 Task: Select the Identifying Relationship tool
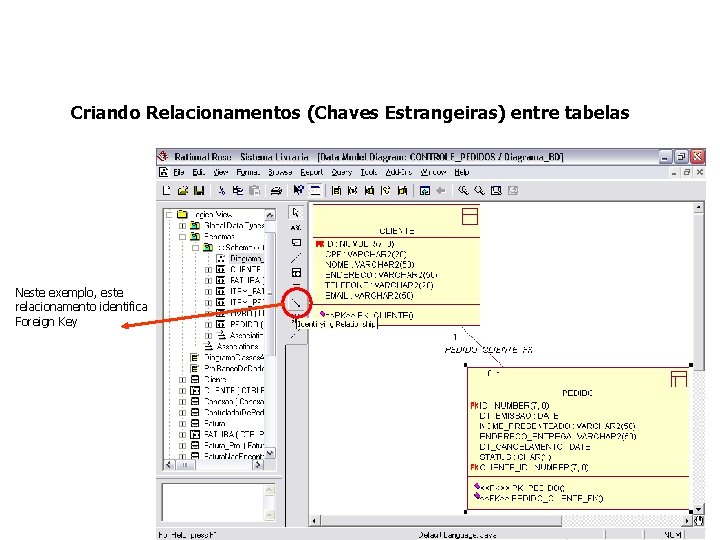pyautogui.click(x=296, y=303)
